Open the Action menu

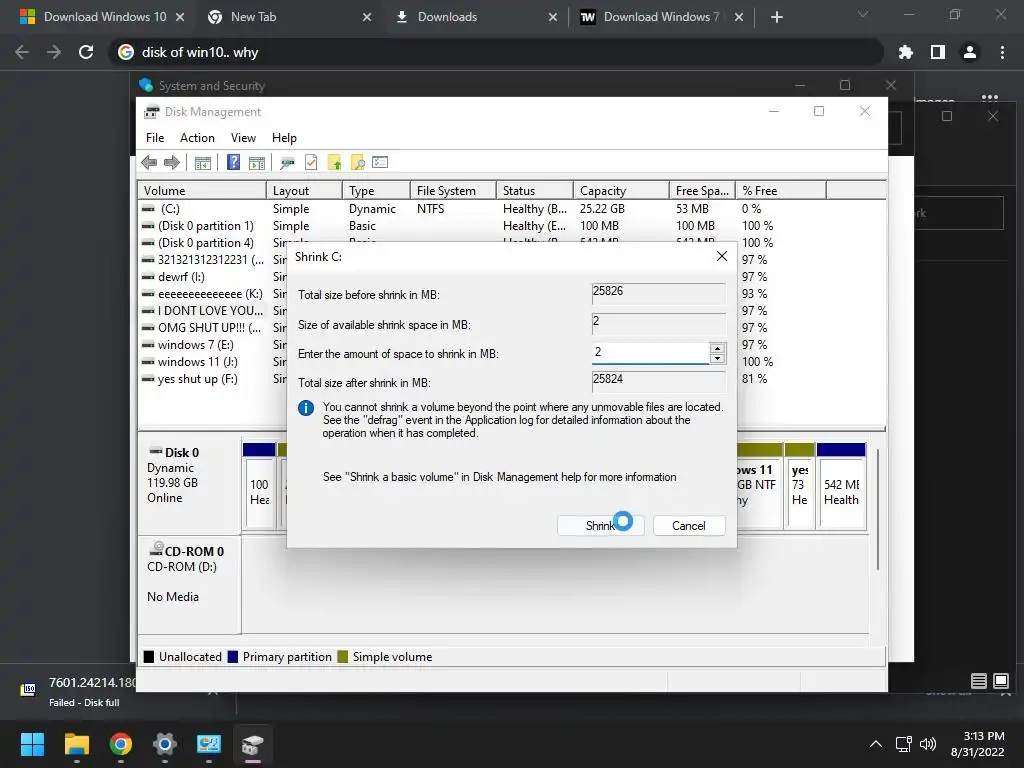197,138
